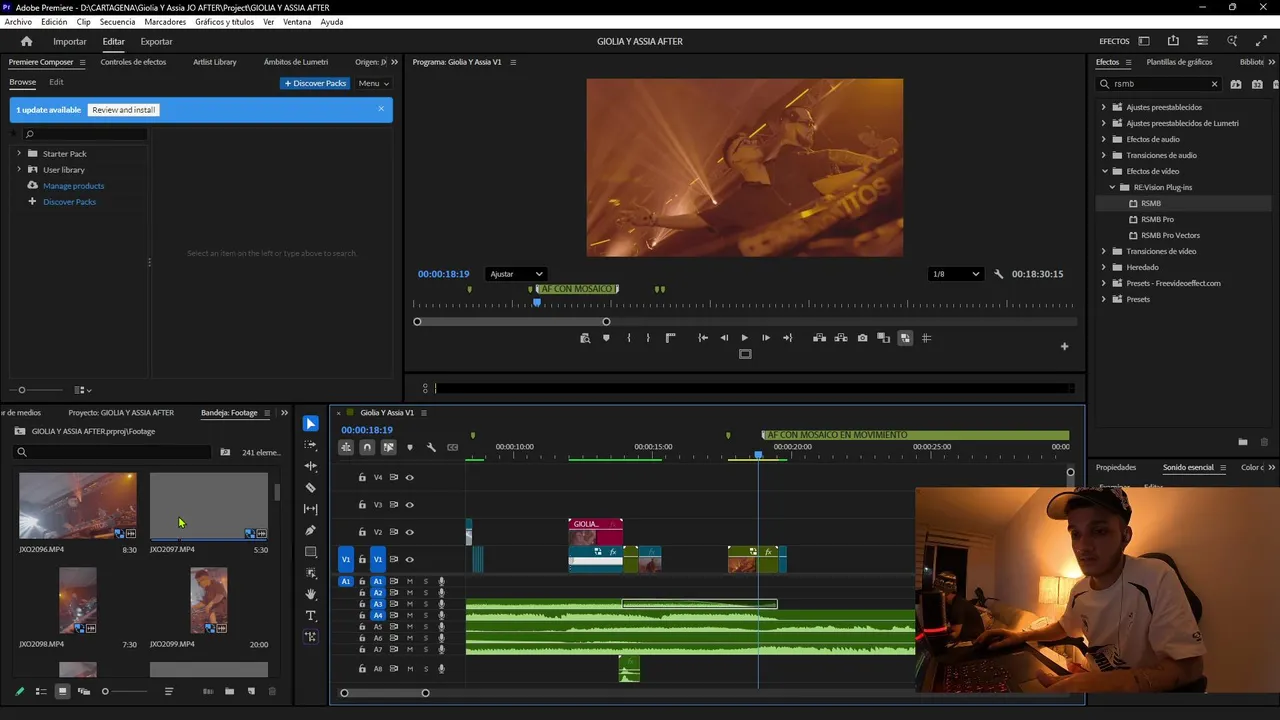Open the Secuencia menu

click(x=117, y=22)
